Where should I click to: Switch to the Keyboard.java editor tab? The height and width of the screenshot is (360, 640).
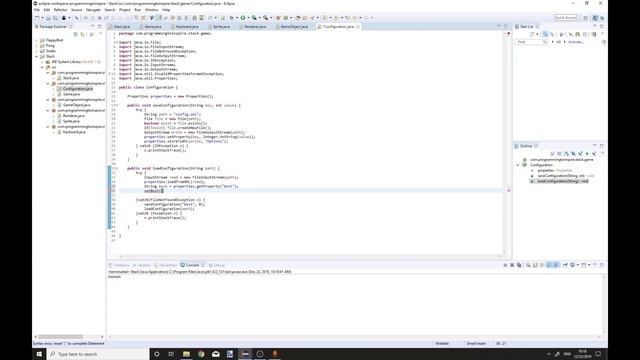pos(187,27)
